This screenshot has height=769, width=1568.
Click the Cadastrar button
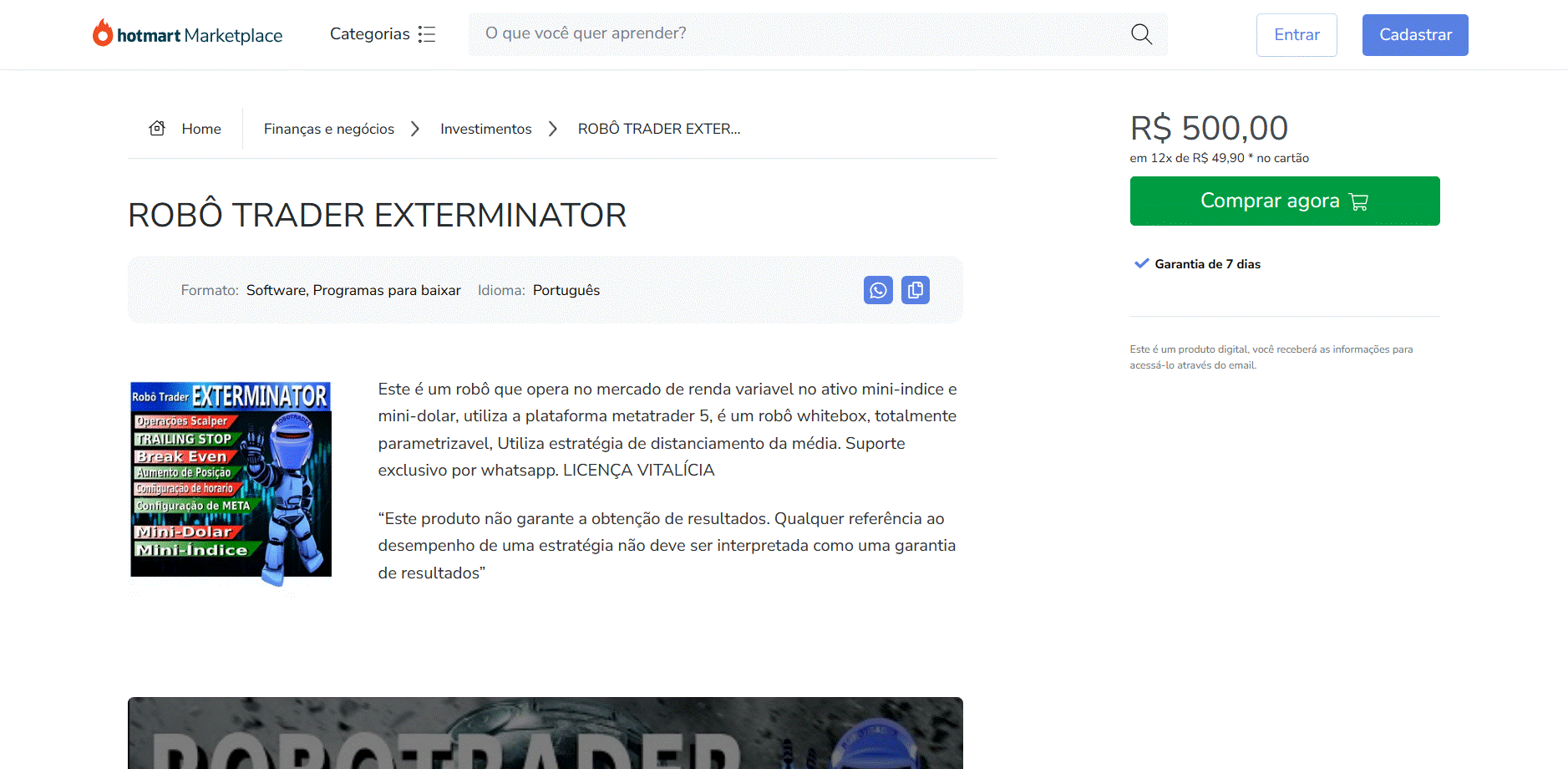click(x=1415, y=35)
